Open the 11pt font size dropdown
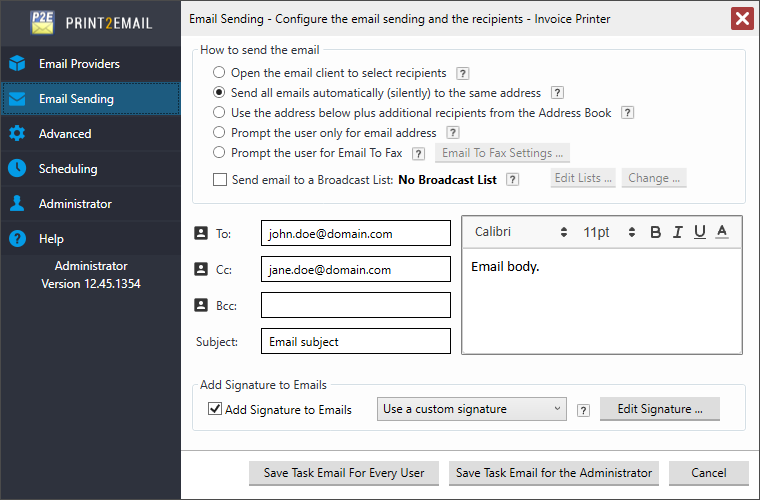 coord(610,232)
